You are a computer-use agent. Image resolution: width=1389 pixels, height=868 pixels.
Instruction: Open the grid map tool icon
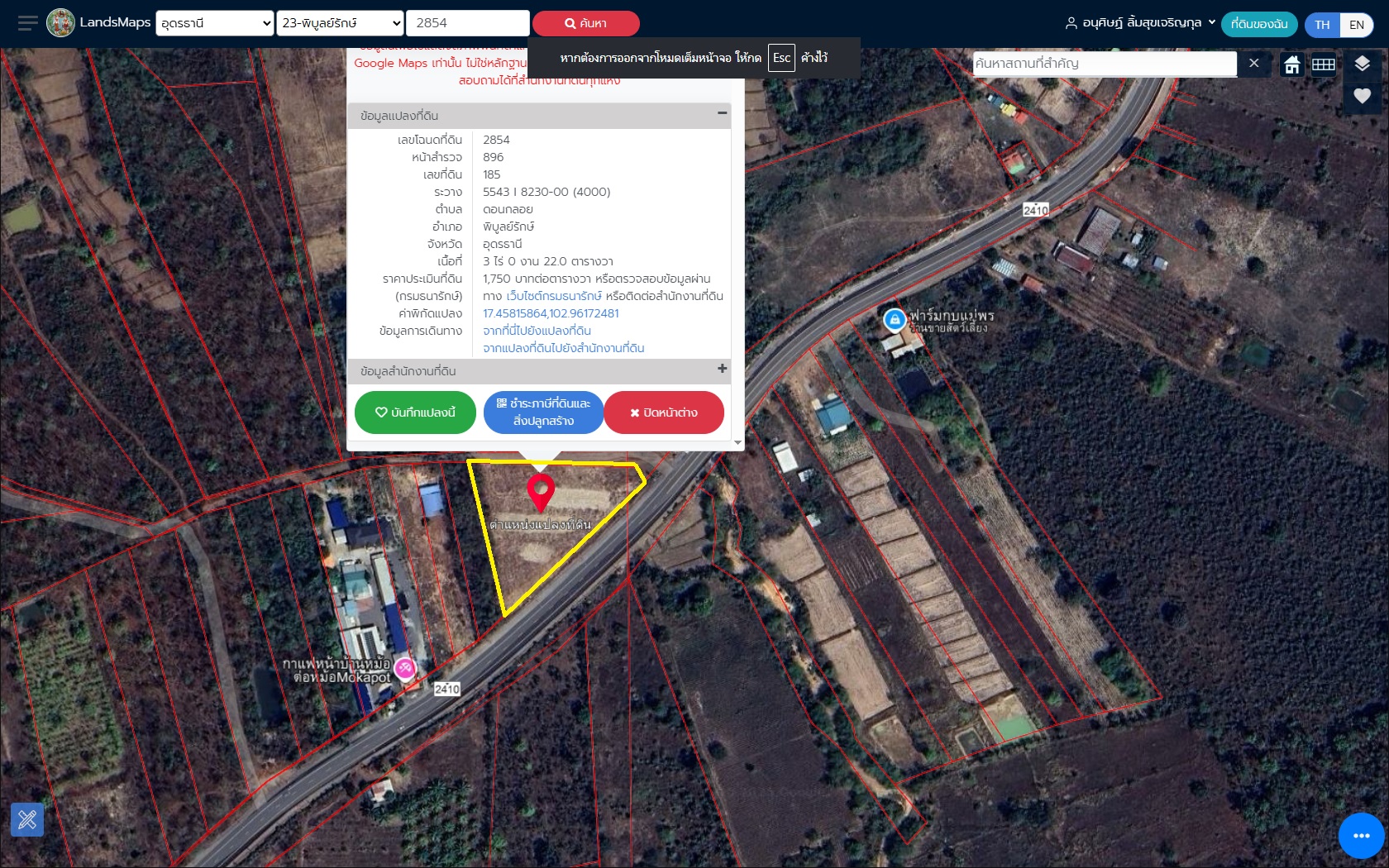pyautogui.click(x=1324, y=64)
